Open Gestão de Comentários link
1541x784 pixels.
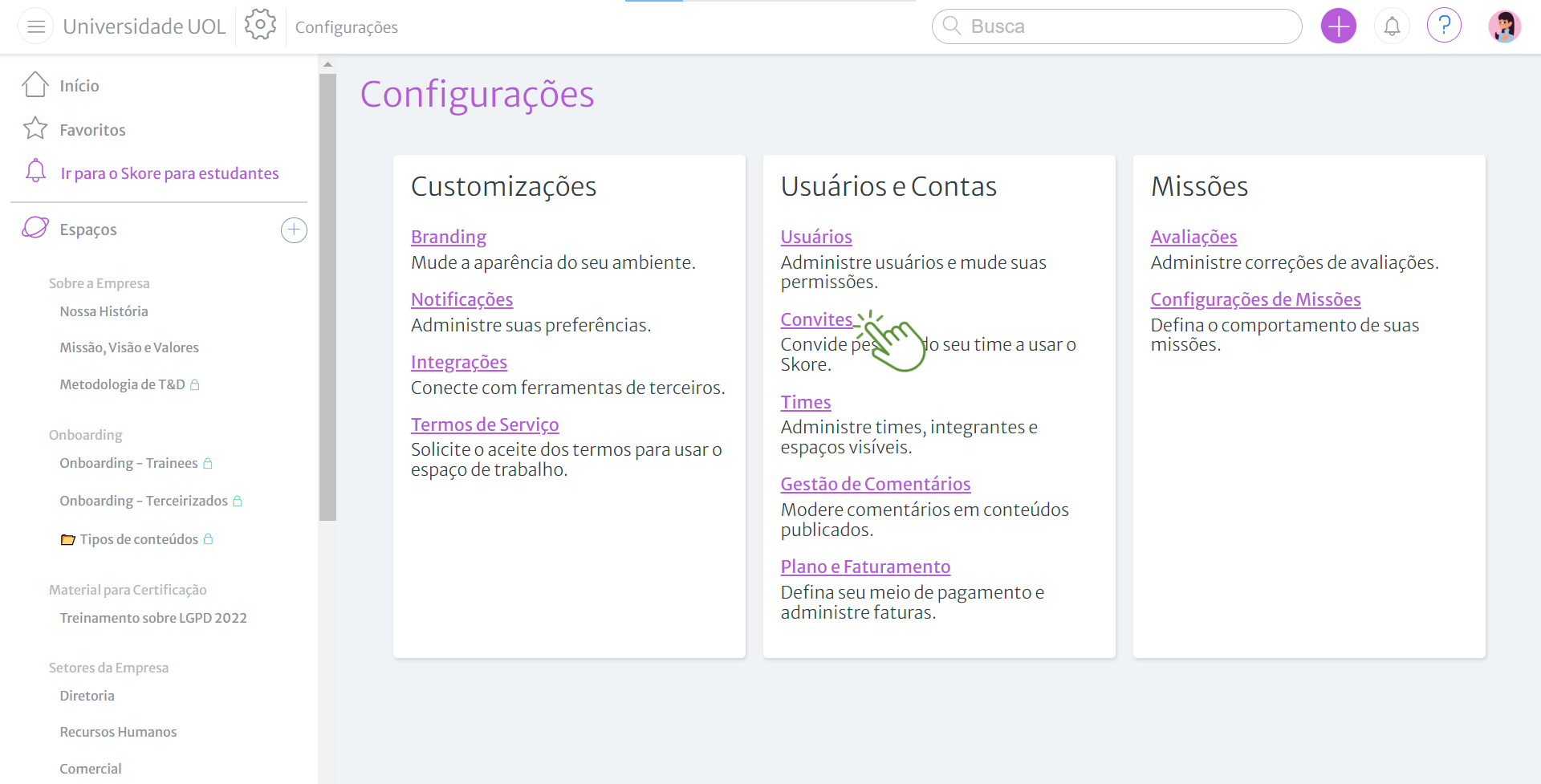coord(876,484)
